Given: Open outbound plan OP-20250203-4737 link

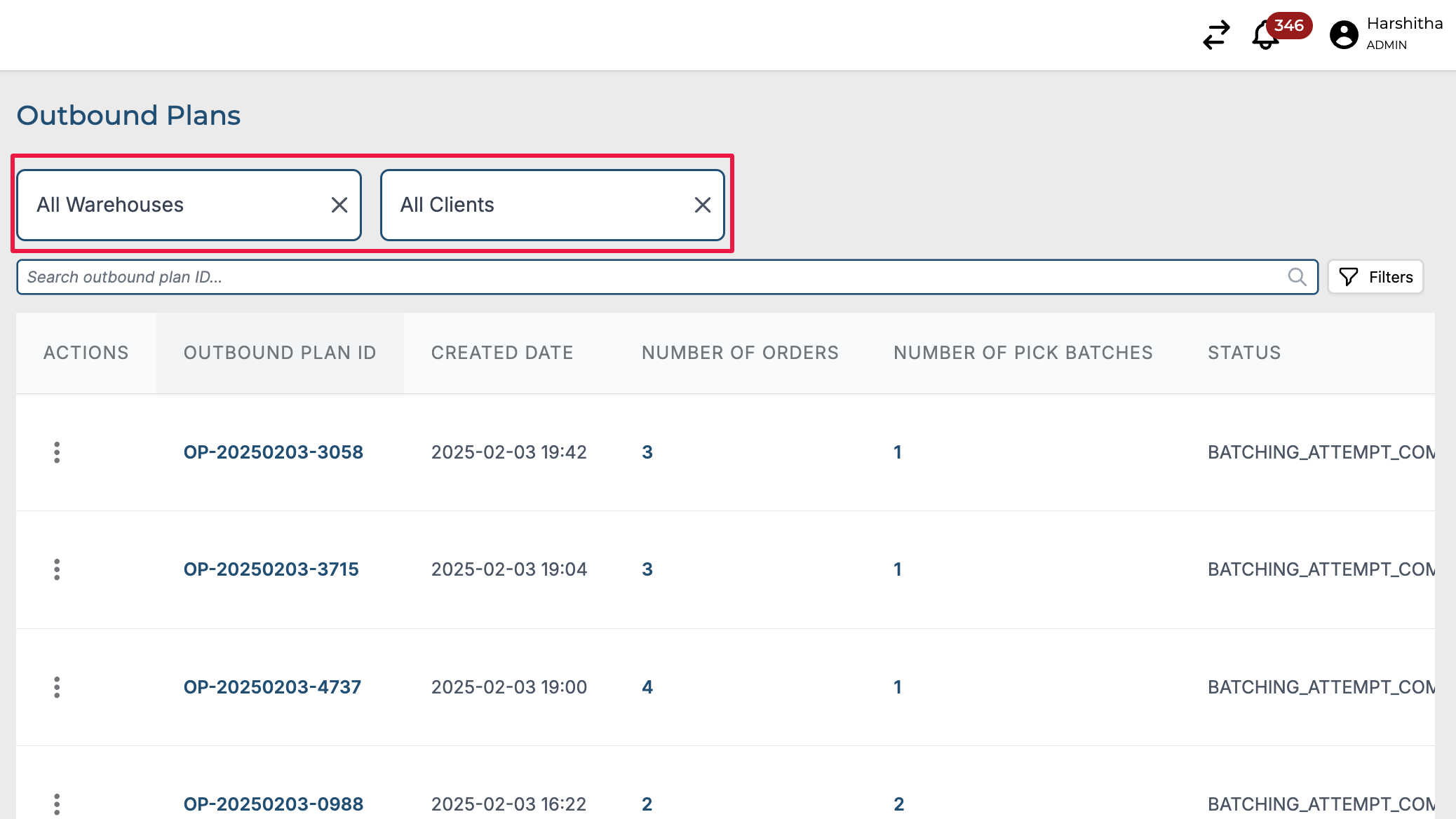Looking at the screenshot, I should click(x=272, y=687).
